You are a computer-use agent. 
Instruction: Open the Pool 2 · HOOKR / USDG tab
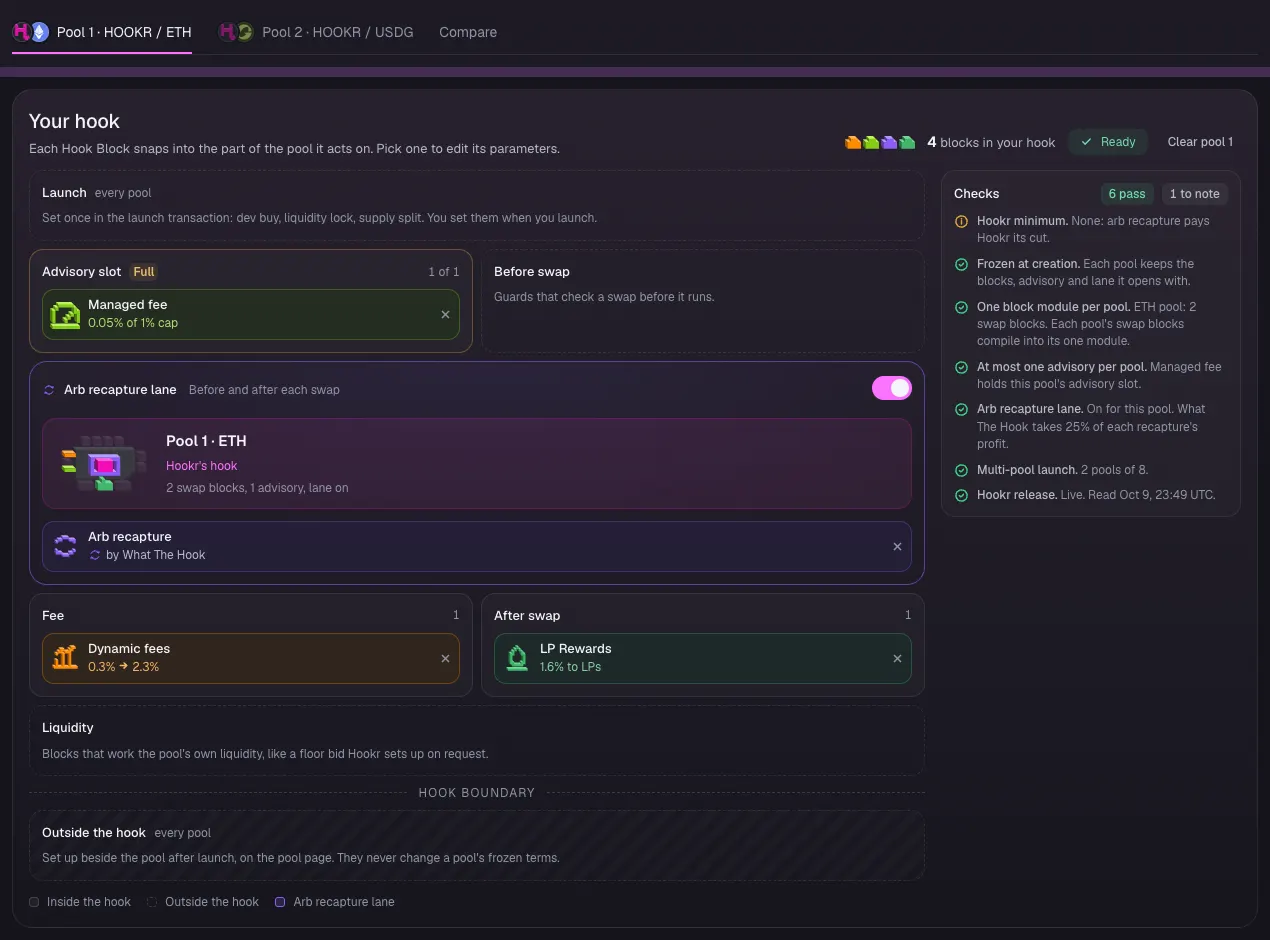coord(316,32)
